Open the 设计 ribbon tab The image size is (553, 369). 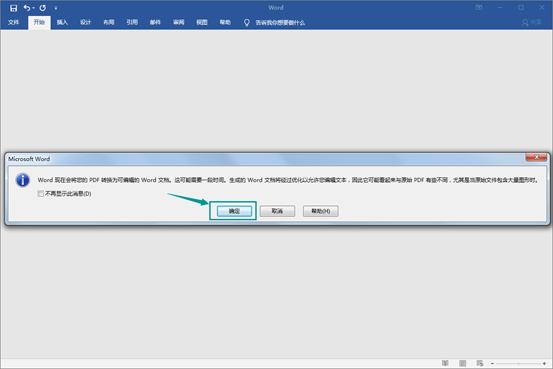[85, 22]
